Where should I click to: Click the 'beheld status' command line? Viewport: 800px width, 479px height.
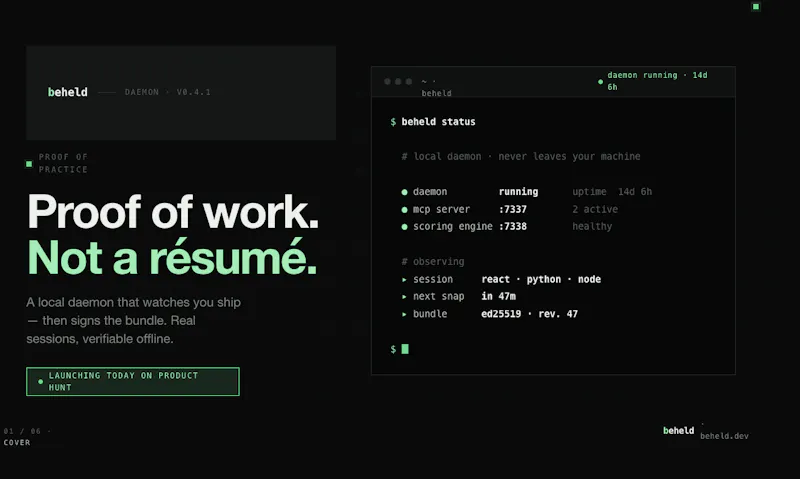pos(438,122)
